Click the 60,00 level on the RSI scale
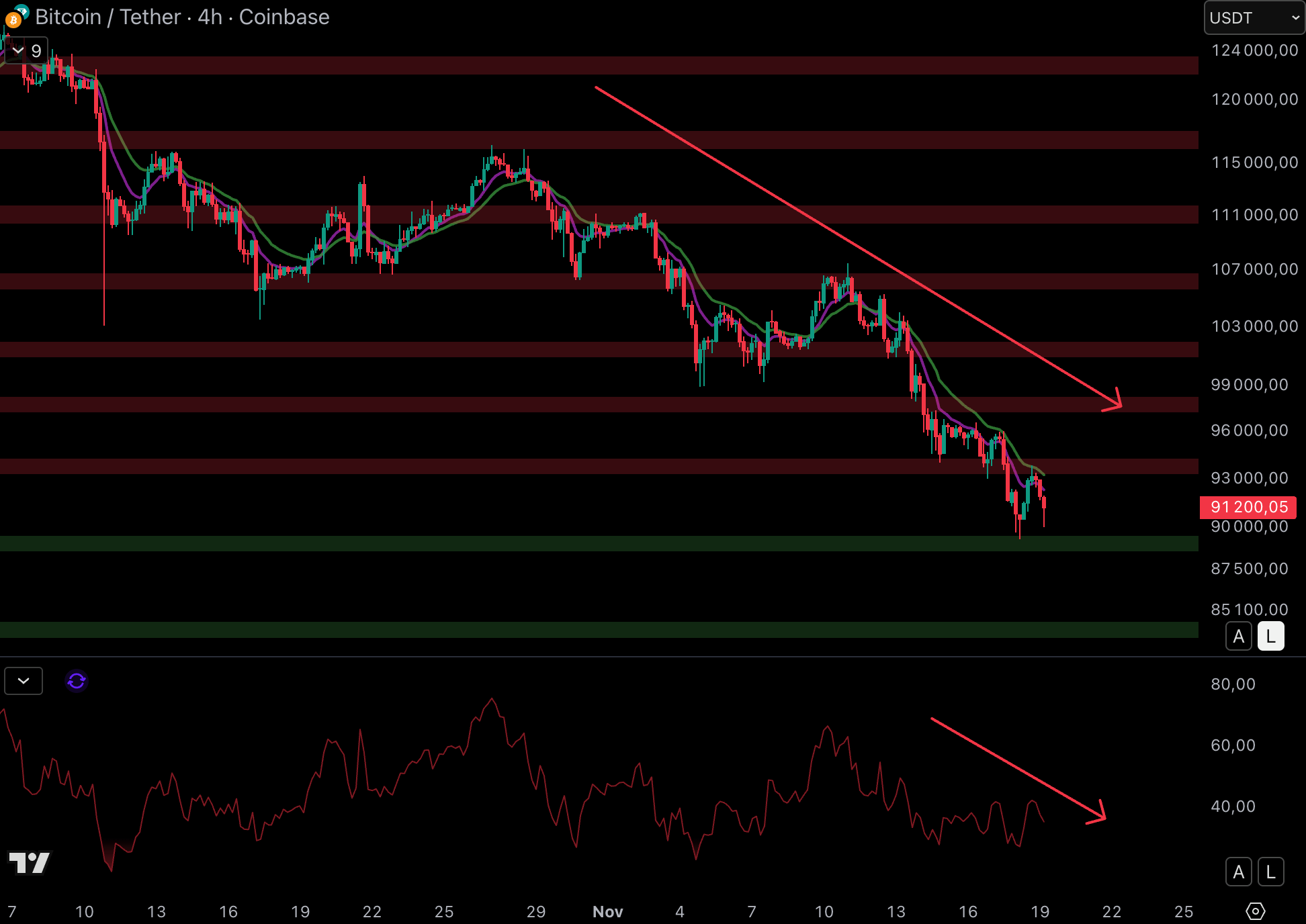Viewport: 1306px width, 924px height. tap(1233, 745)
